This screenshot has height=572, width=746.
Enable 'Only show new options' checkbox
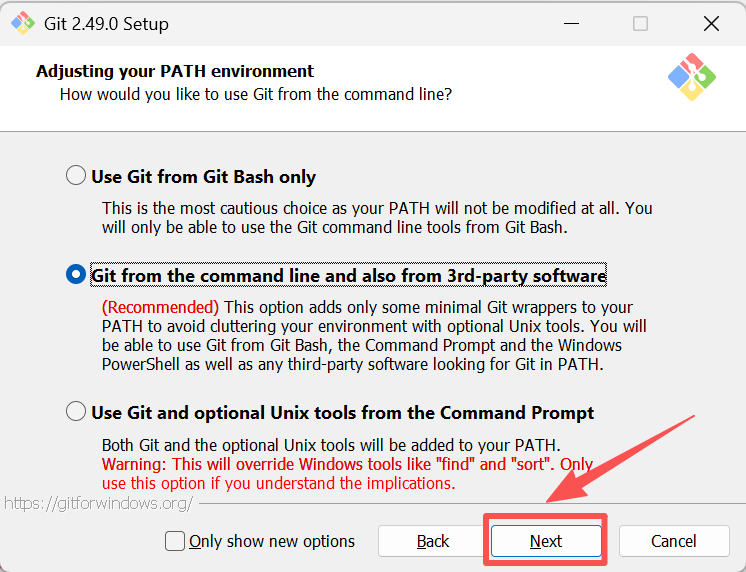[175, 541]
